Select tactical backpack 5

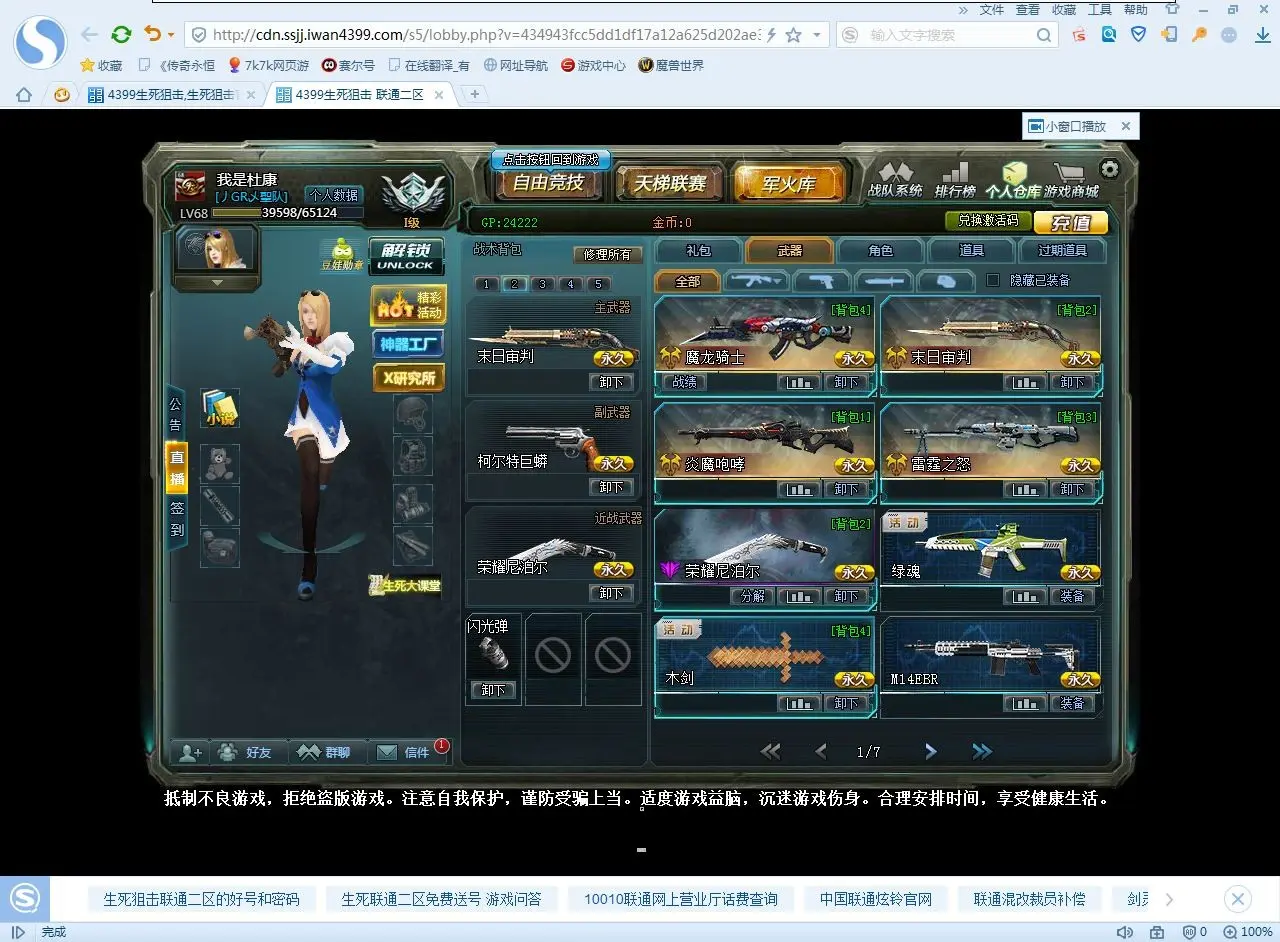click(599, 284)
